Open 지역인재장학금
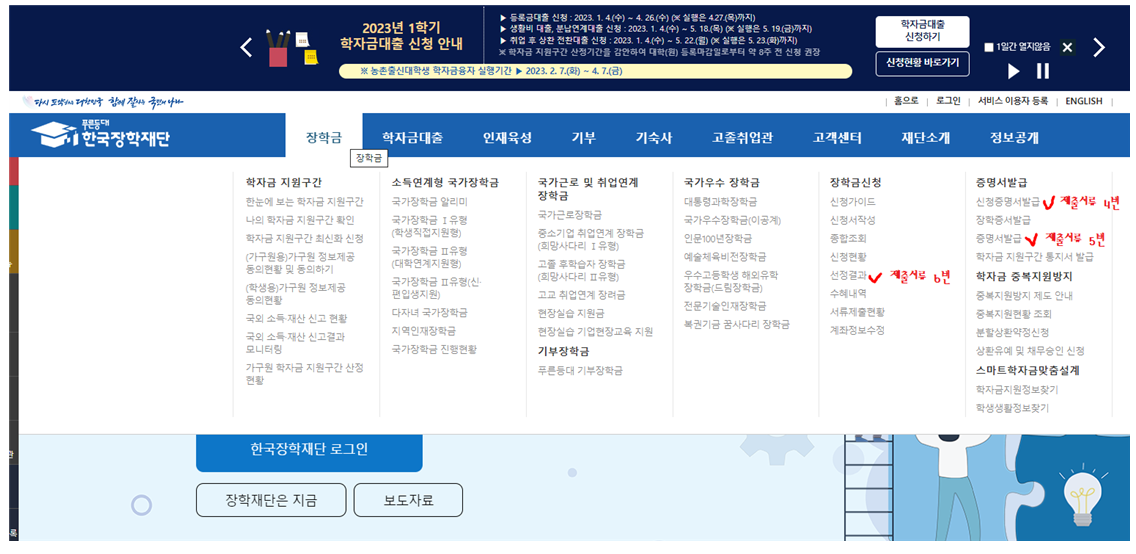This screenshot has height=554, width=1136. click(x=424, y=330)
